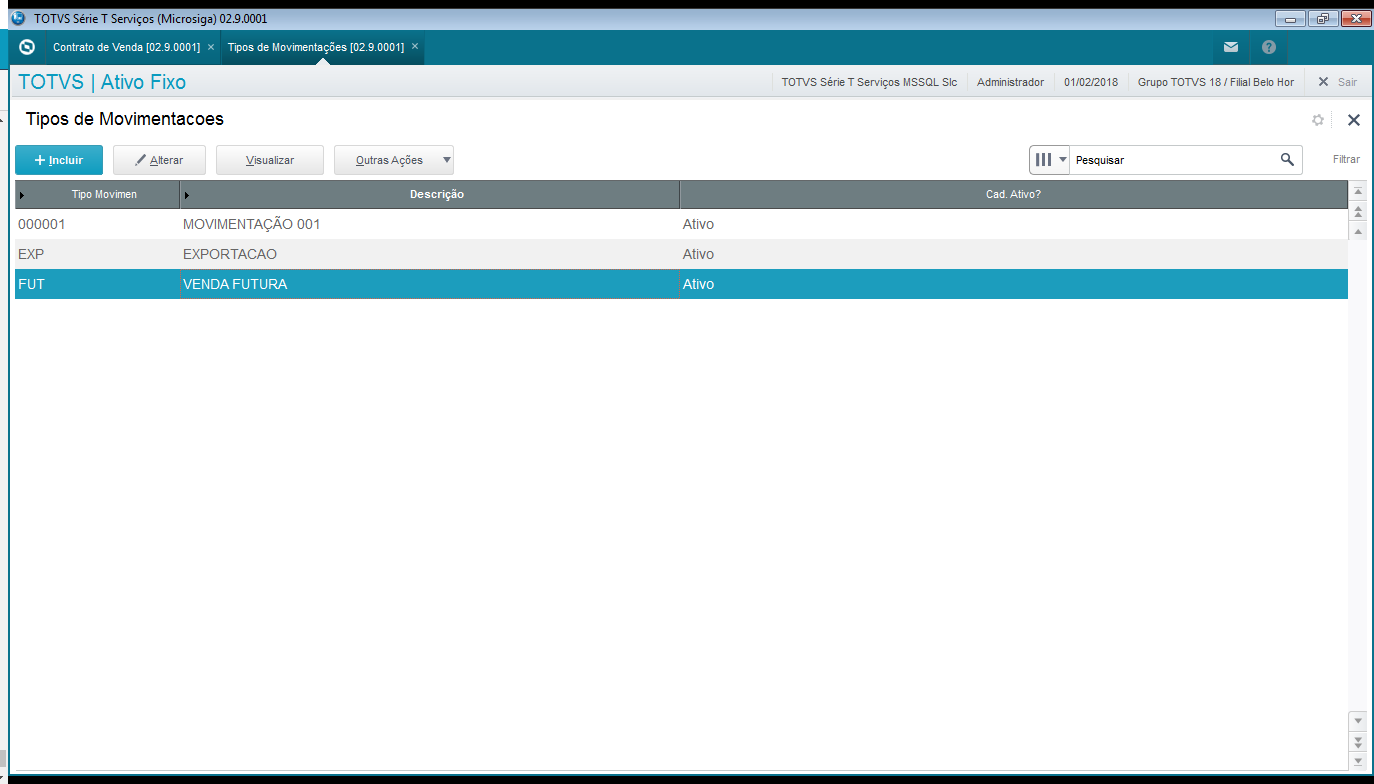Click the Alterar button
Viewport: 1374px width, 784px height.
(x=160, y=160)
